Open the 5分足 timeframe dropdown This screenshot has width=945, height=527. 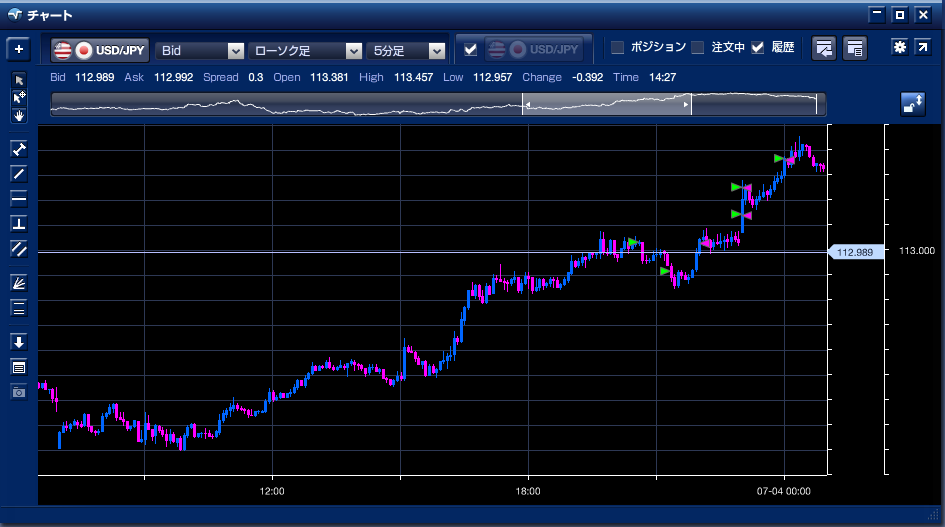[406, 51]
